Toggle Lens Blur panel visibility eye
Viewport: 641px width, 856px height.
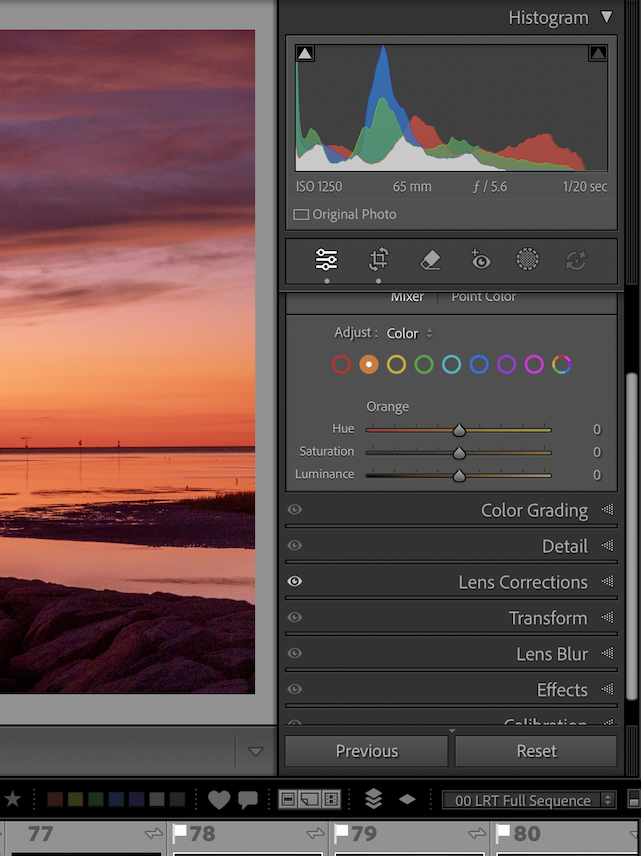tap(294, 653)
